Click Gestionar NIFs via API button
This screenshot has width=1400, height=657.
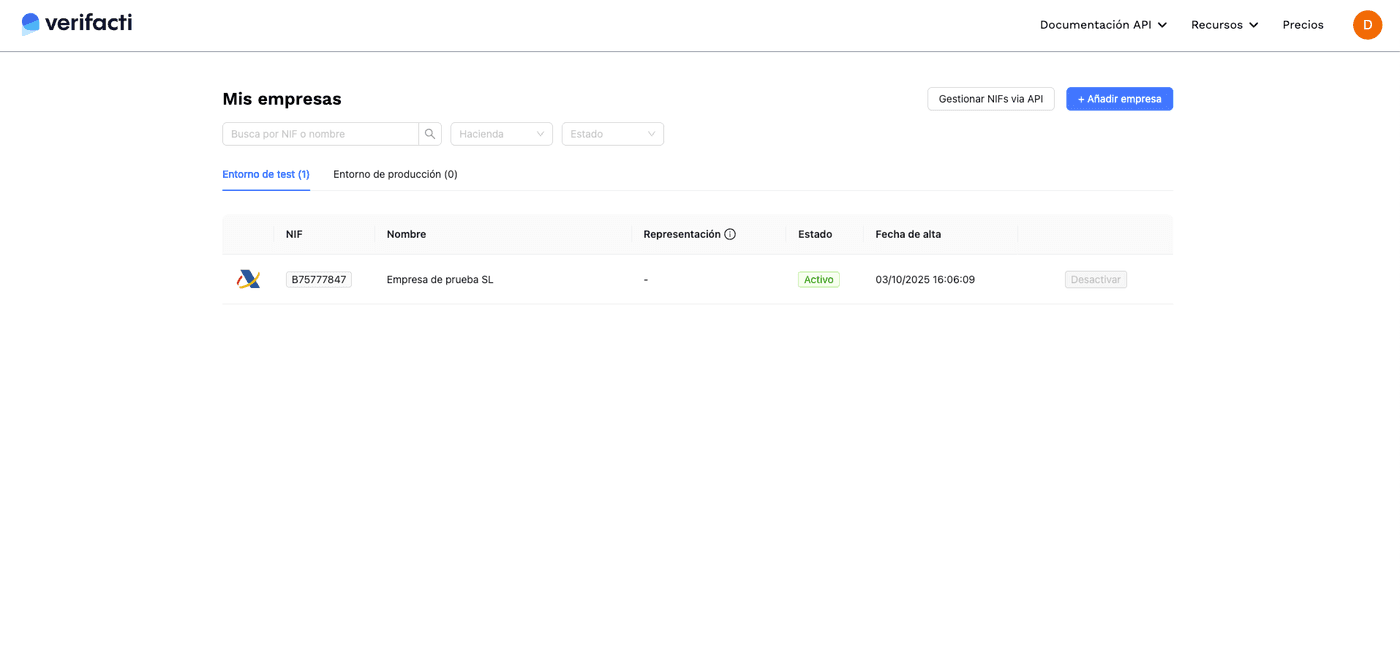point(990,99)
